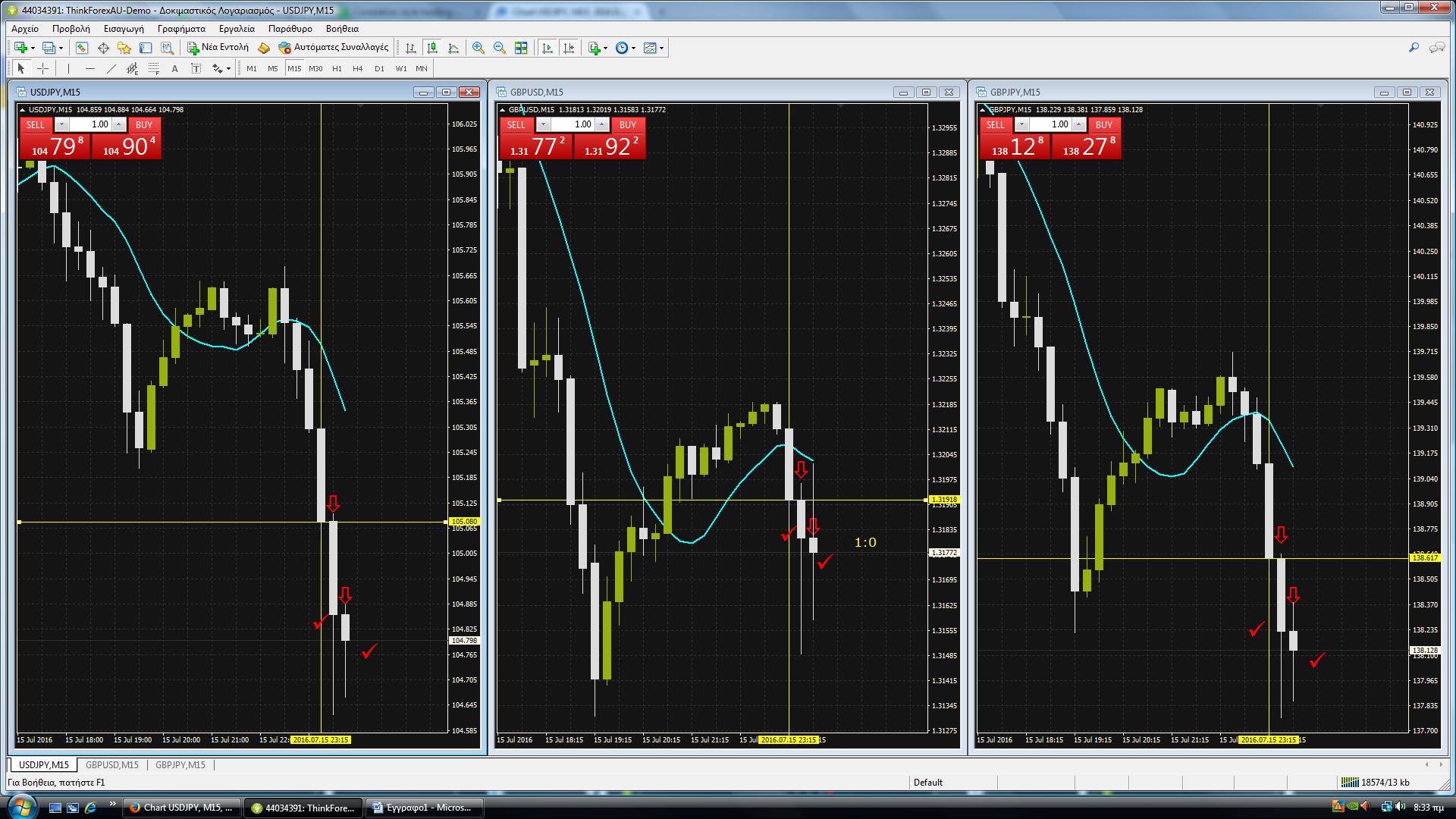Click the USDJPY SELL button
Image resolution: width=1456 pixels, height=819 pixels.
36,124
